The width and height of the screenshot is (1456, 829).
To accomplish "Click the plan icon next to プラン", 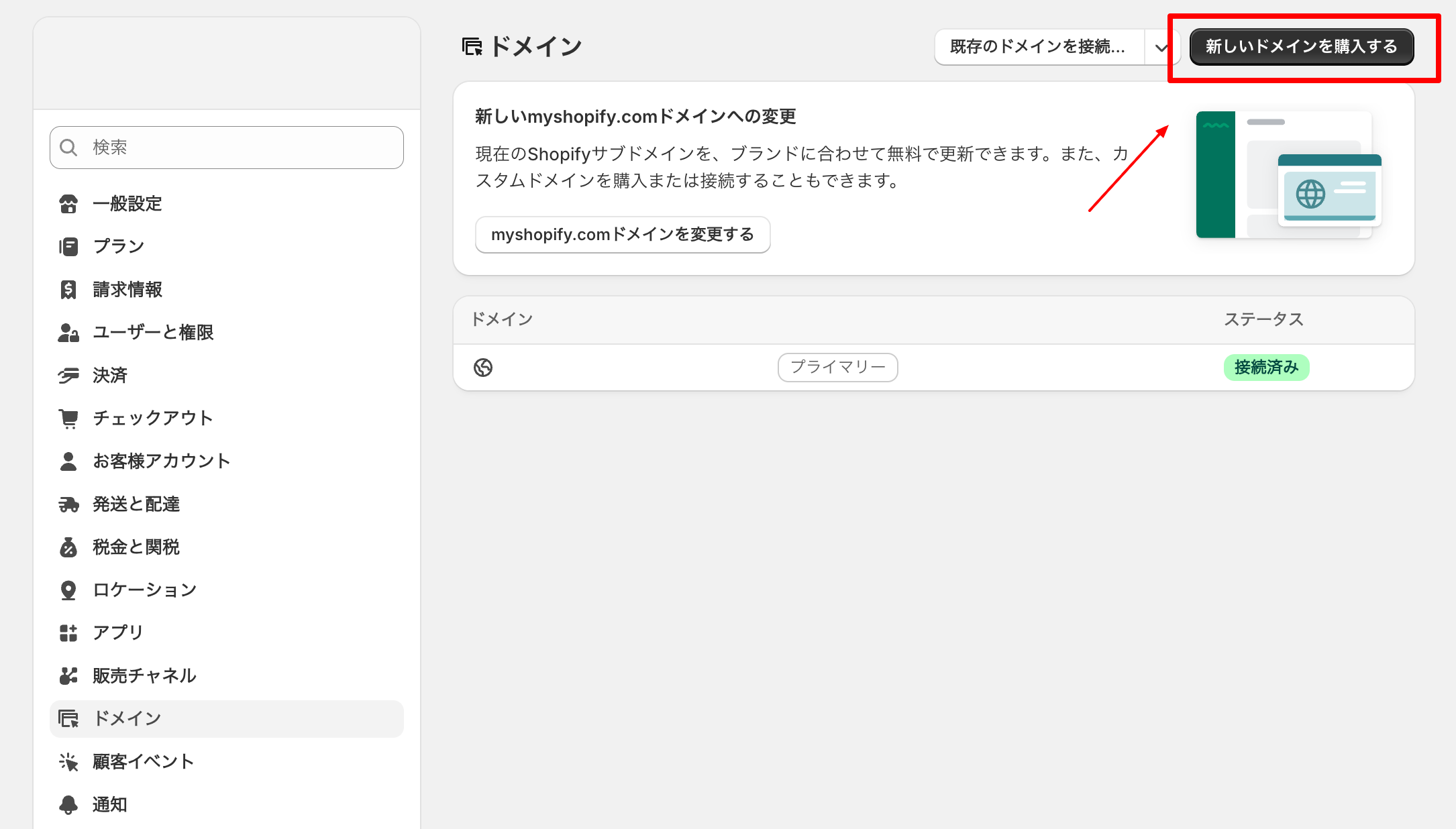I will [68, 247].
